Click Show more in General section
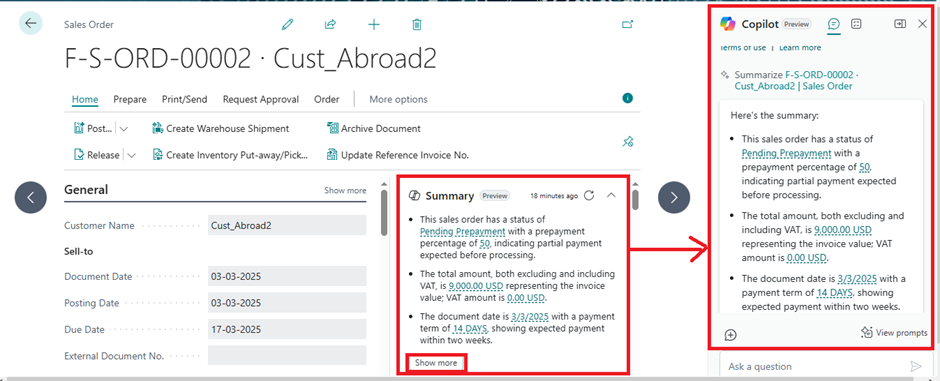This screenshot has width=940, height=381. click(x=345, y=190)
